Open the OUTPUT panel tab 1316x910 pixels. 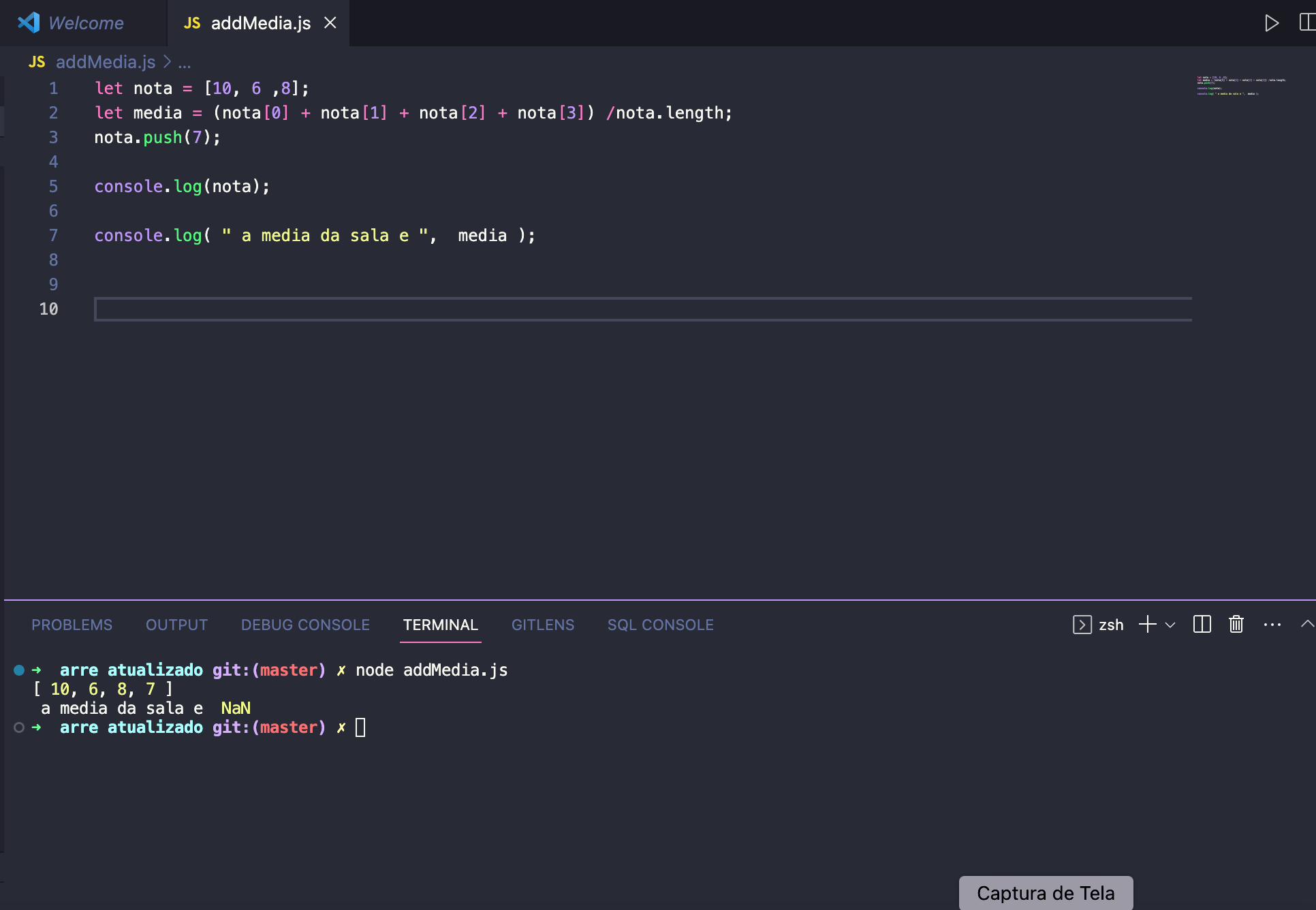click(176, 625)
